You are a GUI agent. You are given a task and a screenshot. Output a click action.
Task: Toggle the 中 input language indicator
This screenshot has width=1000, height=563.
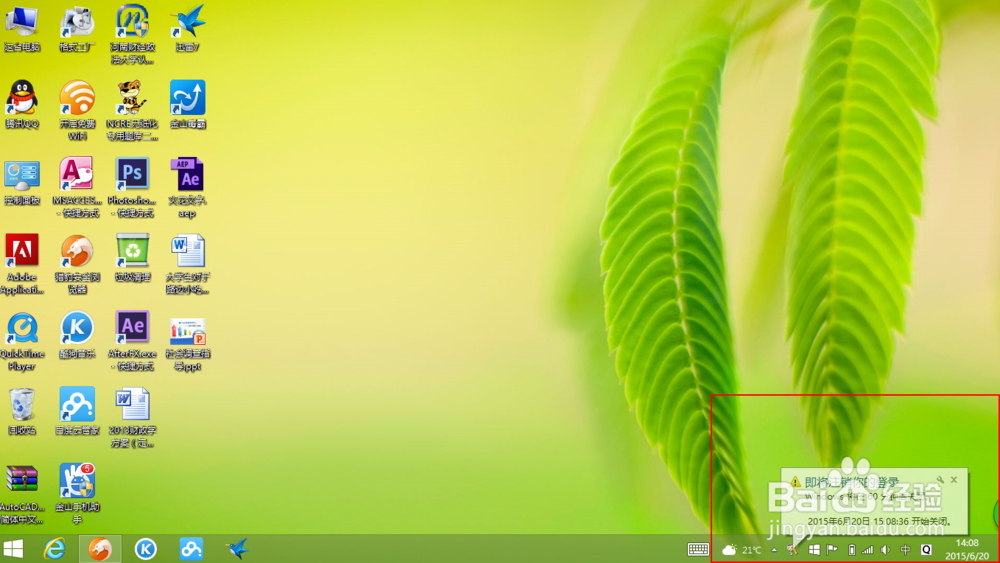tap(905, 550)
